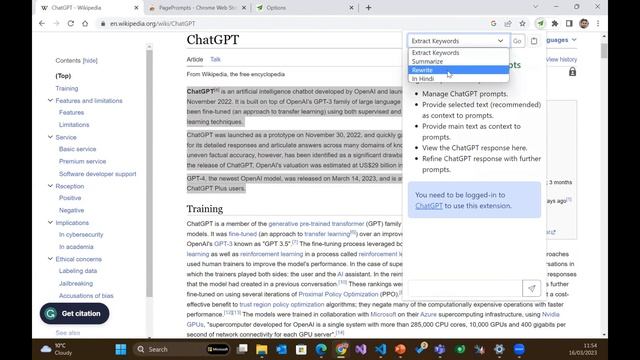Viewport: 640px width, 360px height.
Task: Open a new browser tab
Action: point(368,7)
